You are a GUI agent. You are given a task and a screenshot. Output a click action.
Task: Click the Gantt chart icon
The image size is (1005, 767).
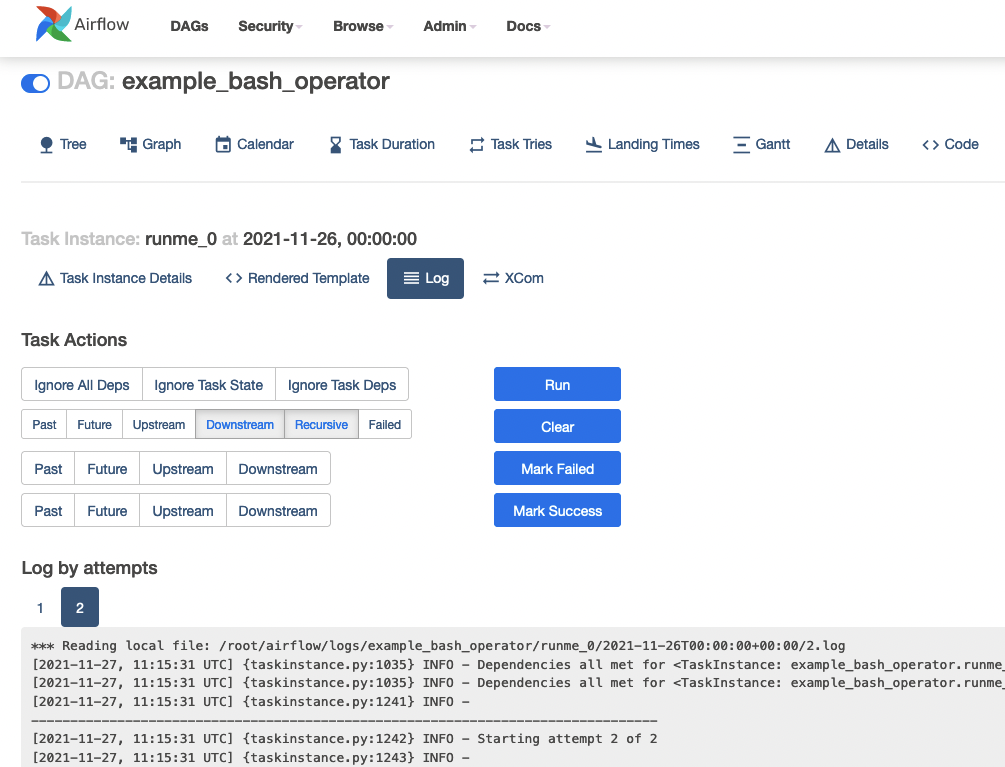741,145
